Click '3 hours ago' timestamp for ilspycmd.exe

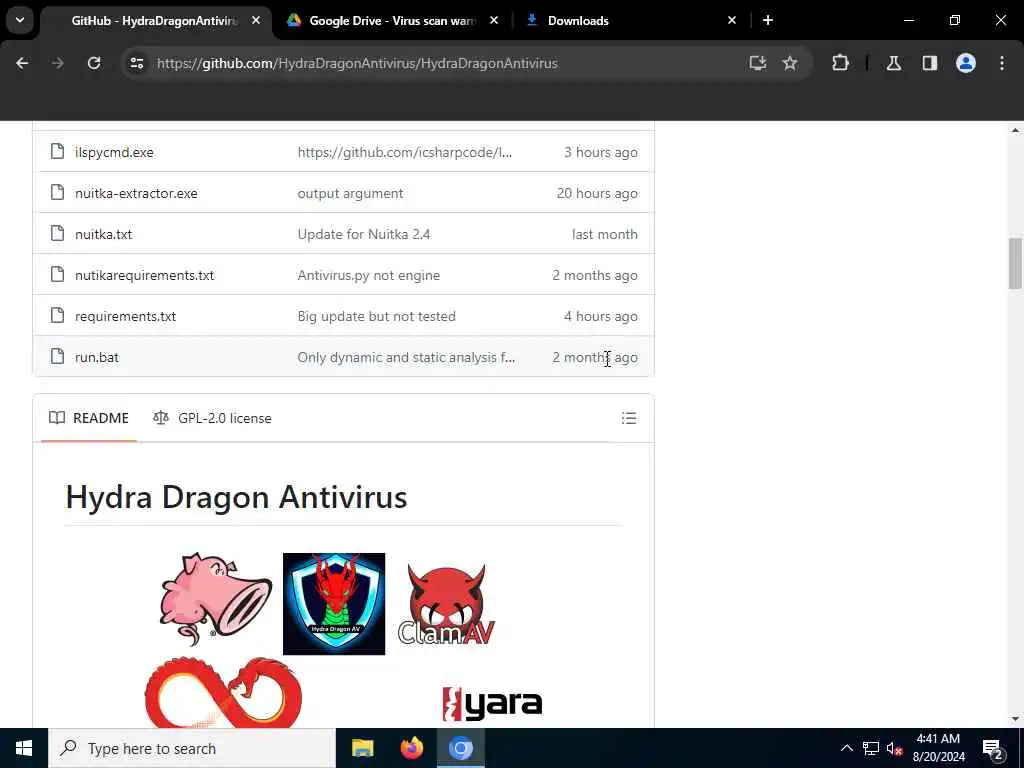pos(601,152)
